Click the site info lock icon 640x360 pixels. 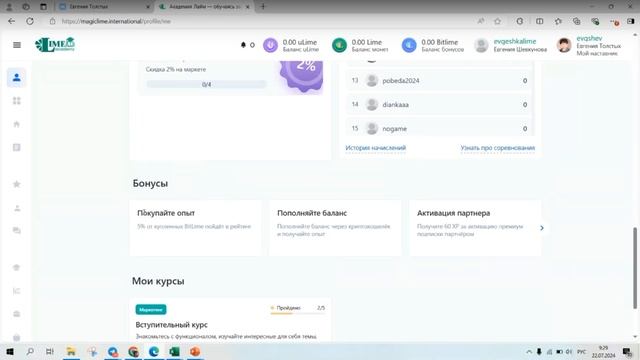tap(52, 21)
